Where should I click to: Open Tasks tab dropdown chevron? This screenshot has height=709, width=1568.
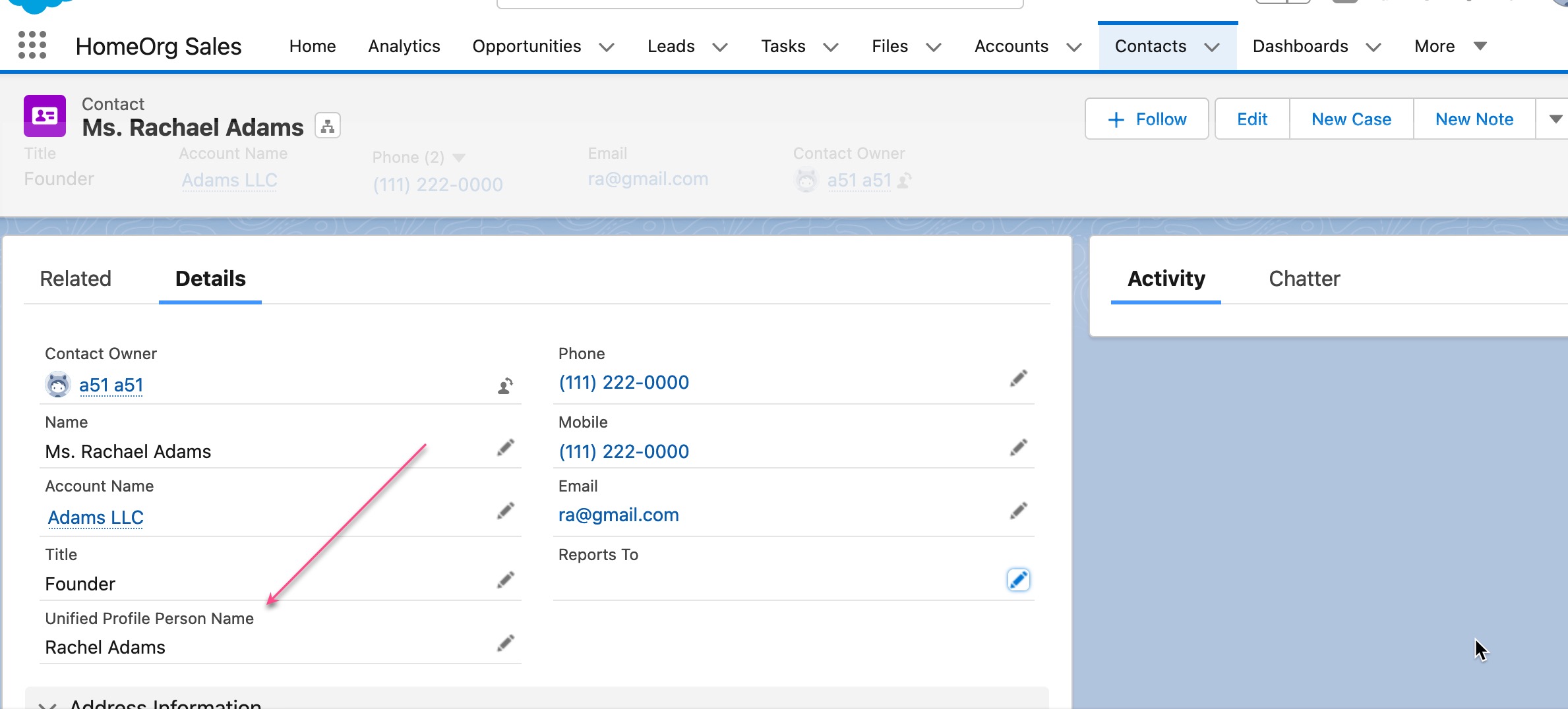pyautogui.click(x=831, y=47)
